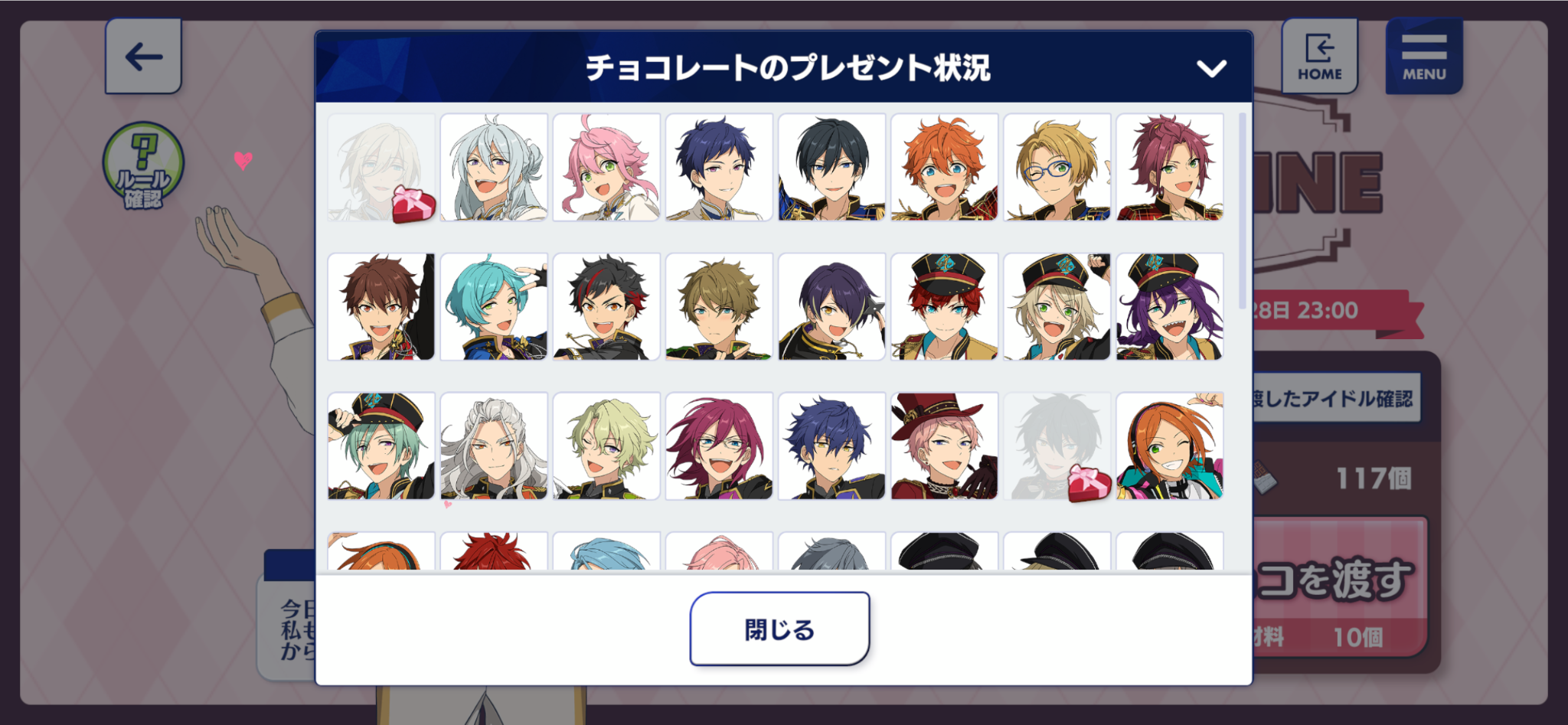Open the HOME icon button
Viewport: 1568px width, 725px height.
pos(1319,56)
